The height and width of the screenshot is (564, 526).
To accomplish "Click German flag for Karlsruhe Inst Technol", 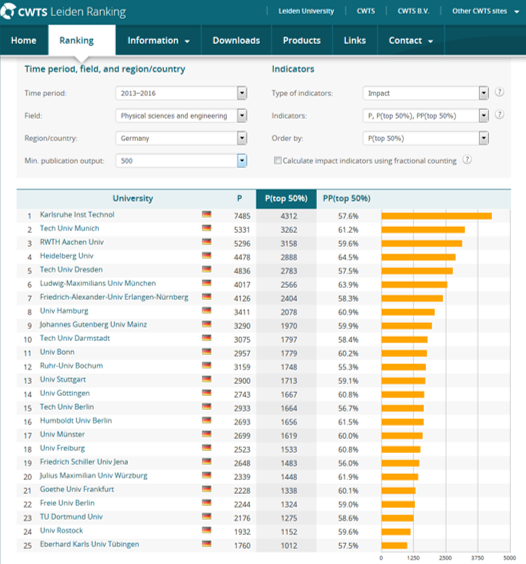I will 207,214.
